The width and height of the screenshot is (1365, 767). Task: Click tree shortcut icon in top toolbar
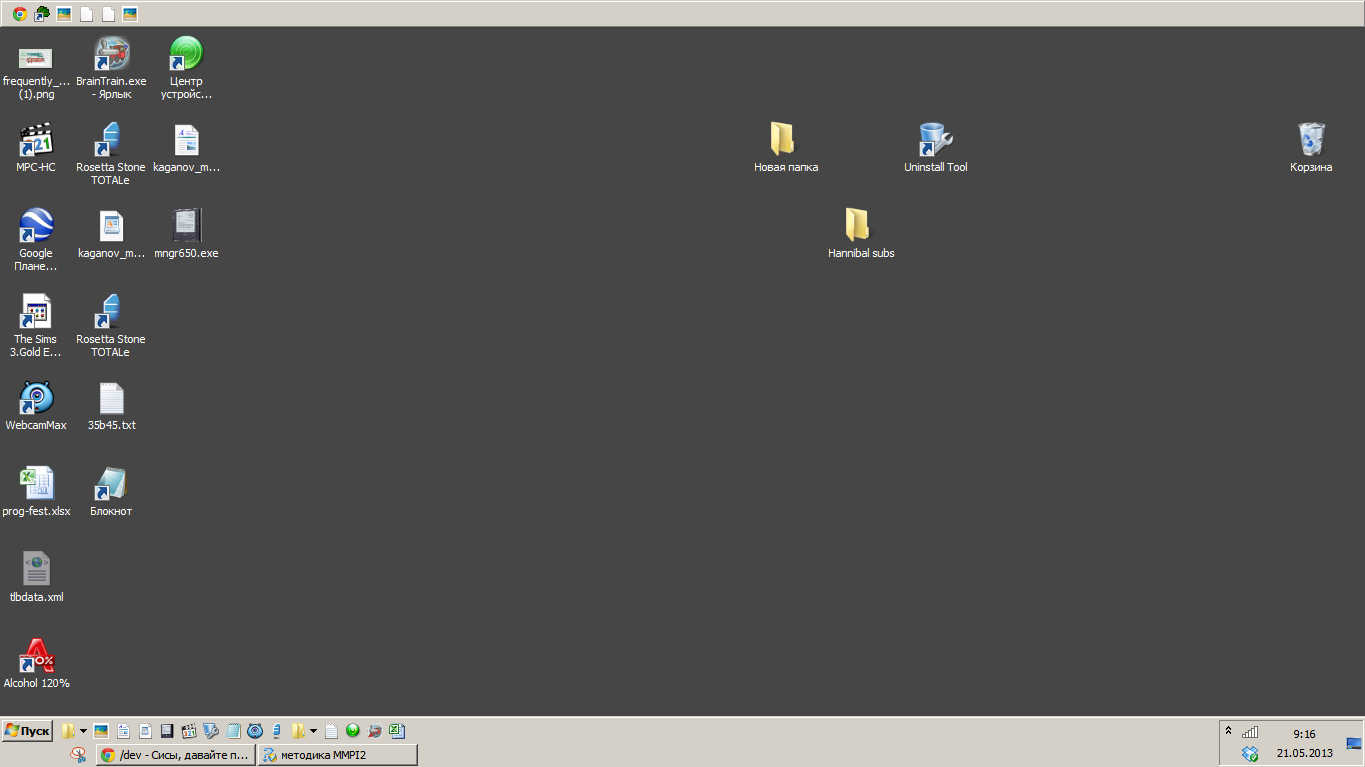click(42, 14)
